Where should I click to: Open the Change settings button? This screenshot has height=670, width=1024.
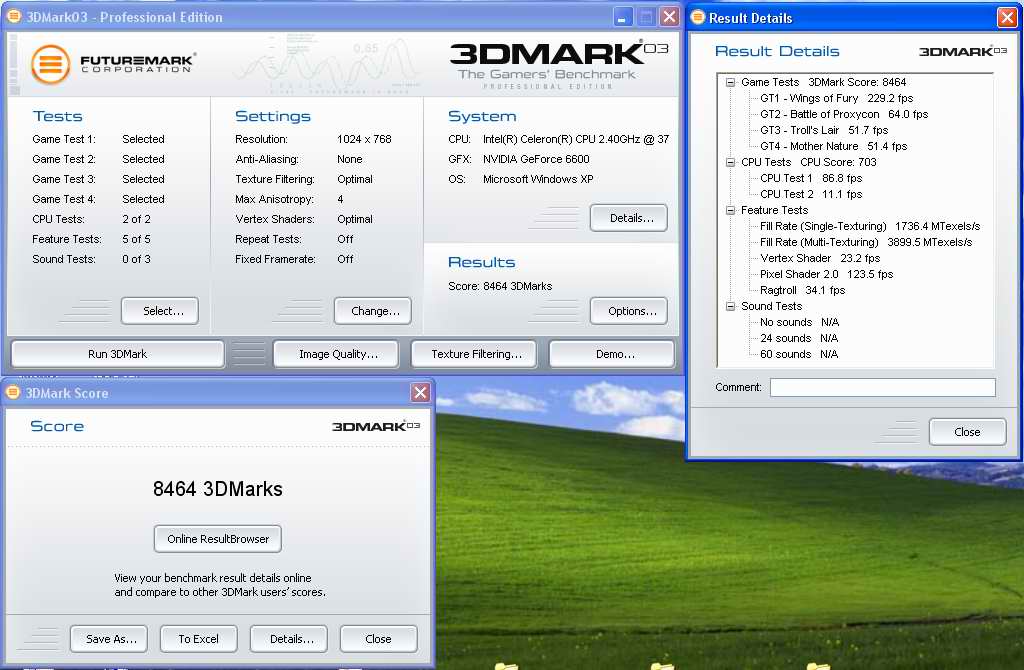pyautogui.click(x=373, y=311)
